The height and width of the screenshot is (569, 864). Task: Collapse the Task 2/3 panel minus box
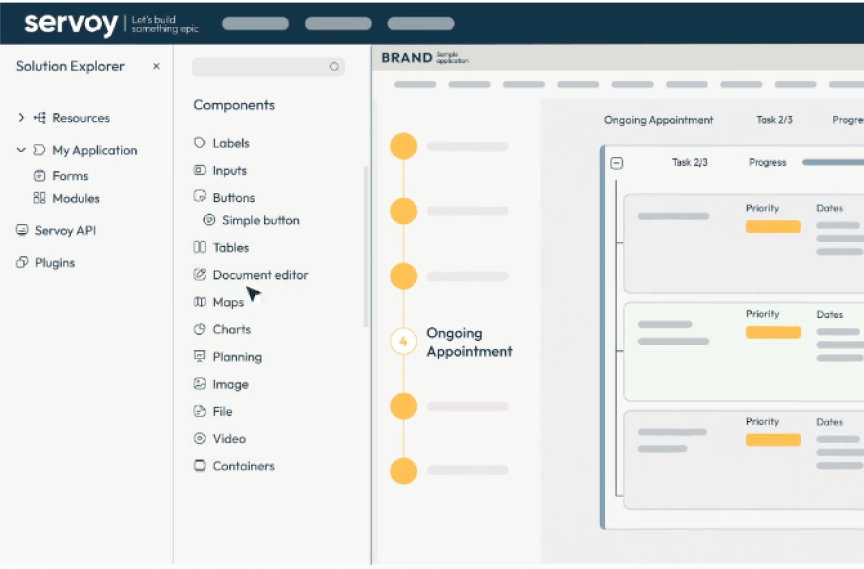(x=617, y=163)
